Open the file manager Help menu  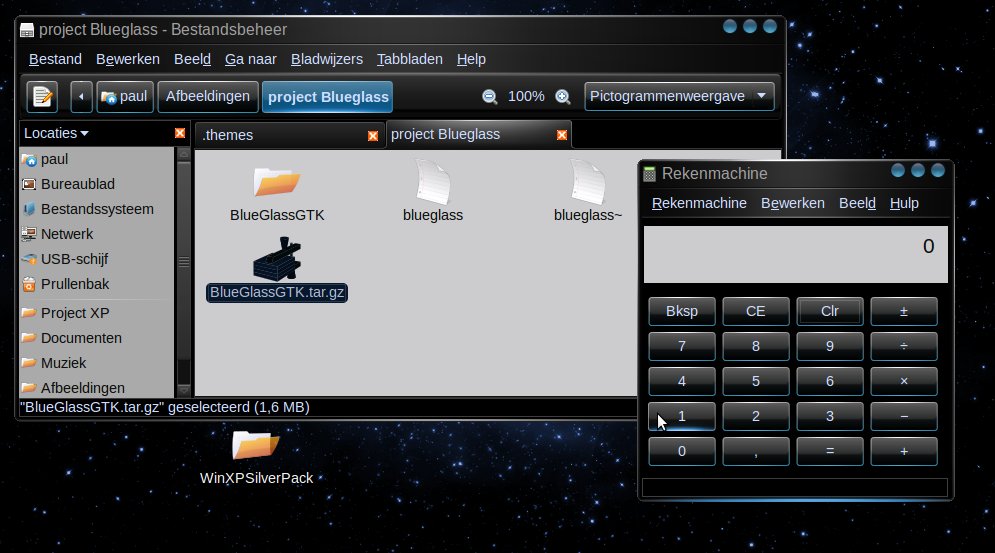pyautogui.click(x=471, y=59)
